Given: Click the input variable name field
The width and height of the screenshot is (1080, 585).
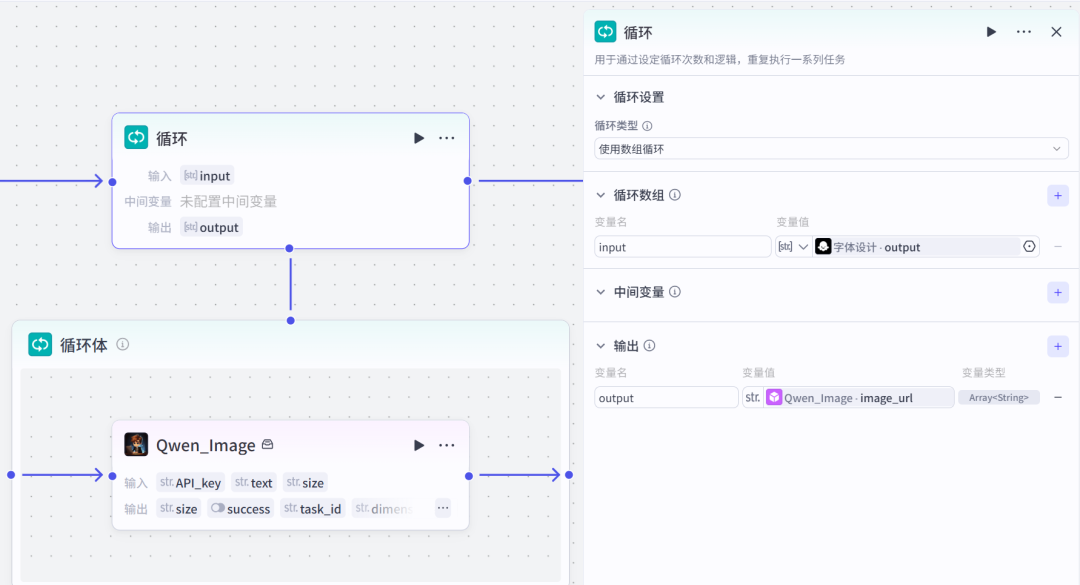Looking at the screenshot, I should pos(682,247).
